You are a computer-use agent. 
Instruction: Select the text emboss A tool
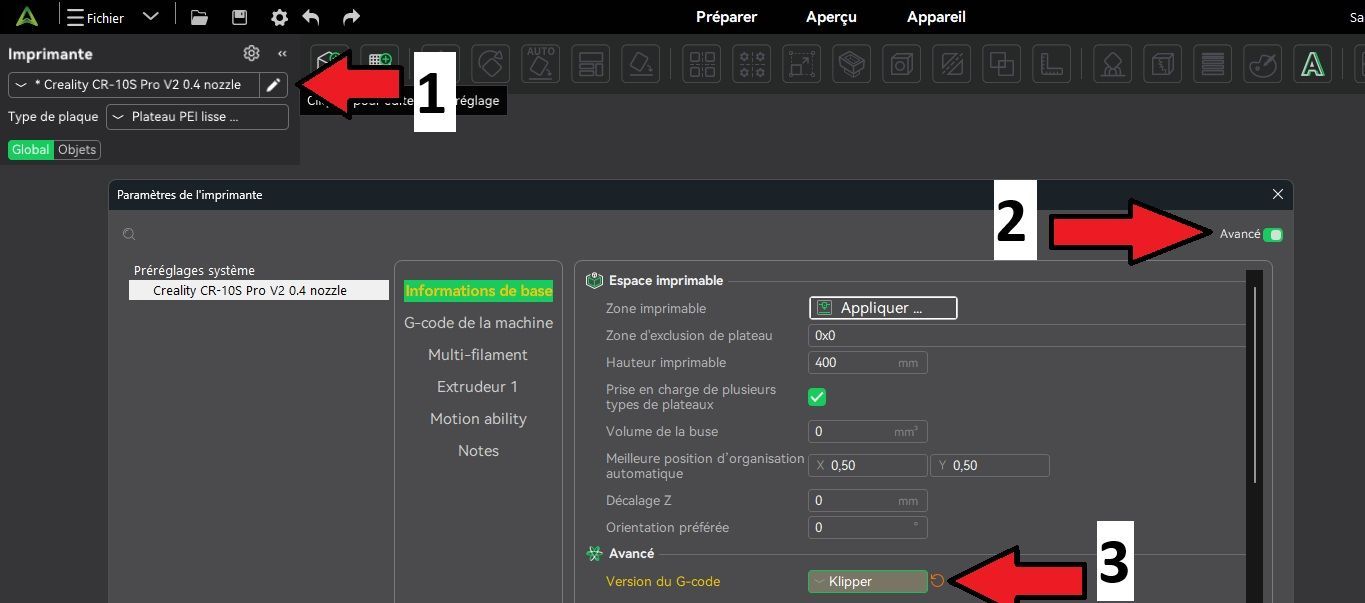click(x=1312, y=64)
